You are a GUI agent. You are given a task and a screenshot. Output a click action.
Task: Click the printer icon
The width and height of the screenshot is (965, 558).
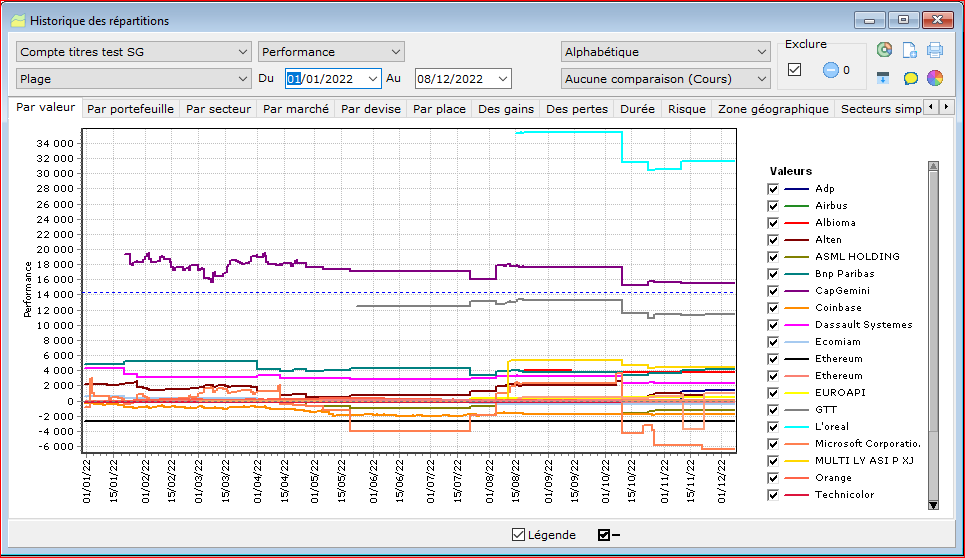[935, 50]
